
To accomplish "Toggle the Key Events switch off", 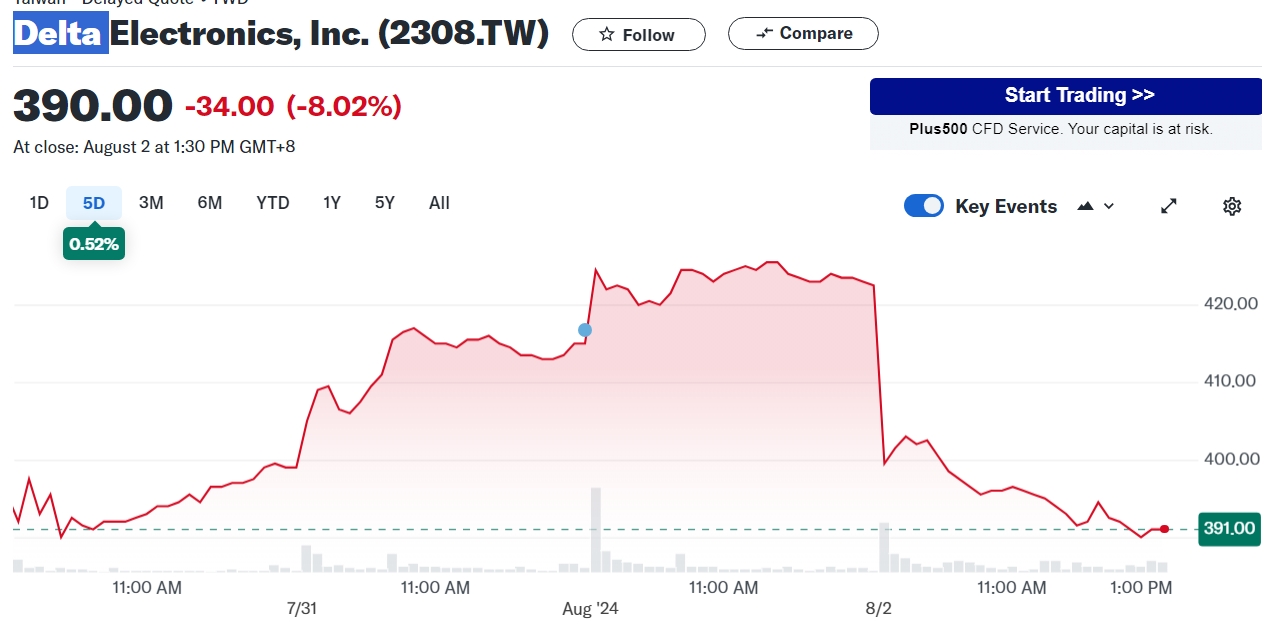I will [923, 206].
